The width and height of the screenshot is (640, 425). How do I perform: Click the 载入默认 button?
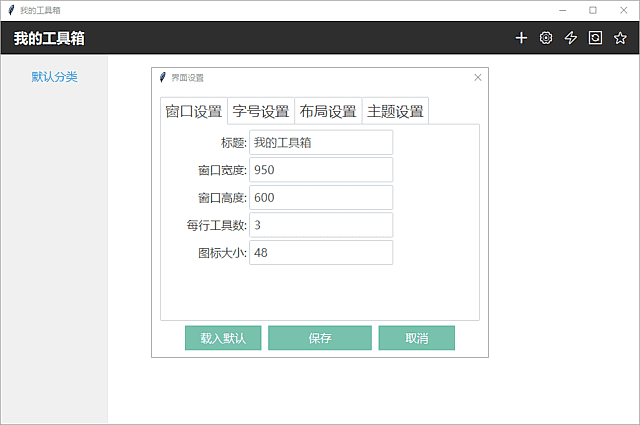223,338
